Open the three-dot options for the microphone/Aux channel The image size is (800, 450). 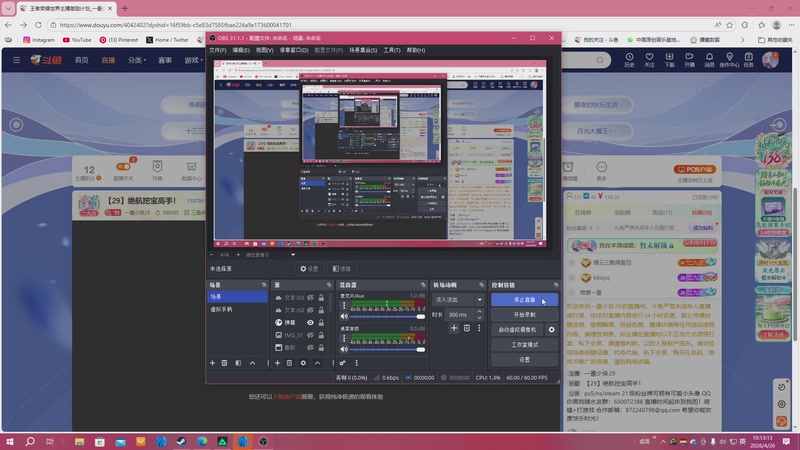[344, 305]
